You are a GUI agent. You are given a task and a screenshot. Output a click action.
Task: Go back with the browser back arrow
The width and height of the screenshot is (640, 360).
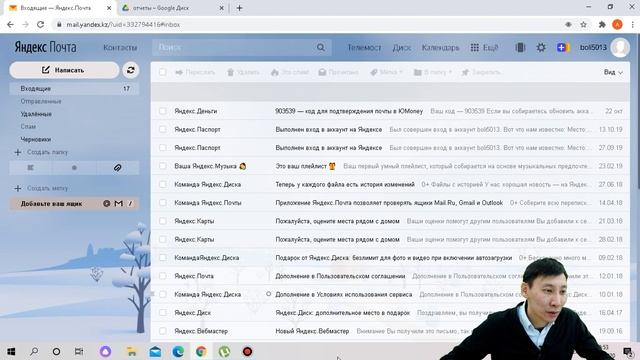click(x=11, y=24)
